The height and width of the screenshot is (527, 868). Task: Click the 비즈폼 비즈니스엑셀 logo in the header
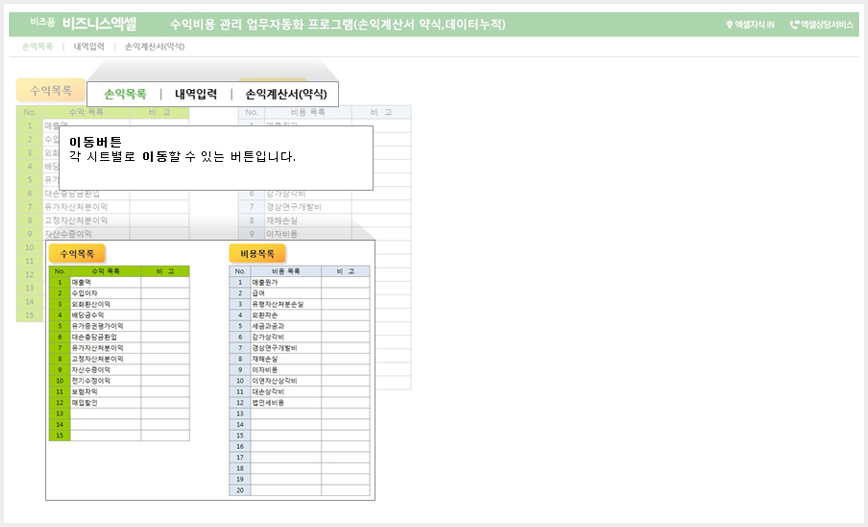click(83, 23)
